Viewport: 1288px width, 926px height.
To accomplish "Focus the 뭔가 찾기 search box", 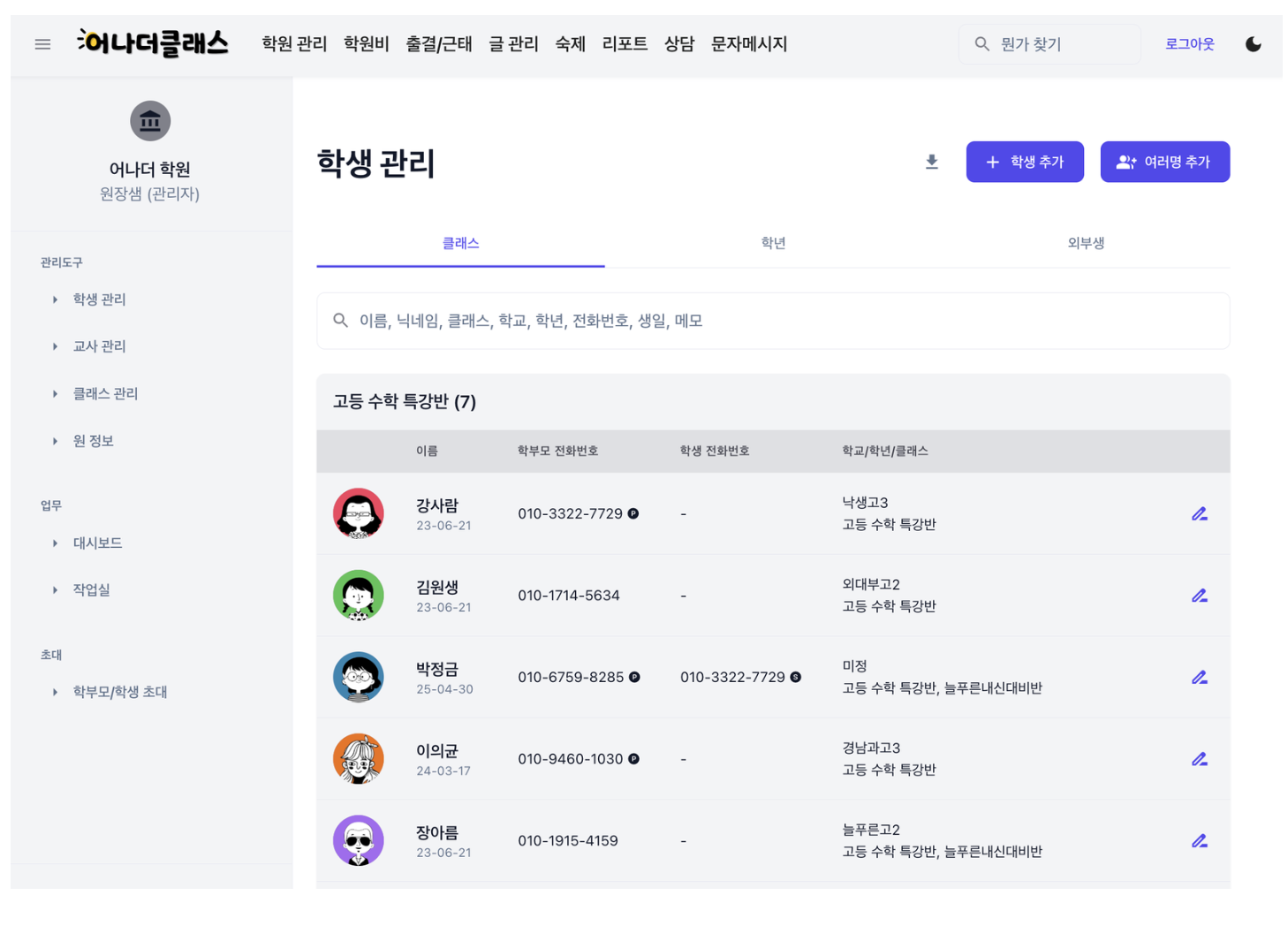I will pyautogui.click(x=1049, y=44).
